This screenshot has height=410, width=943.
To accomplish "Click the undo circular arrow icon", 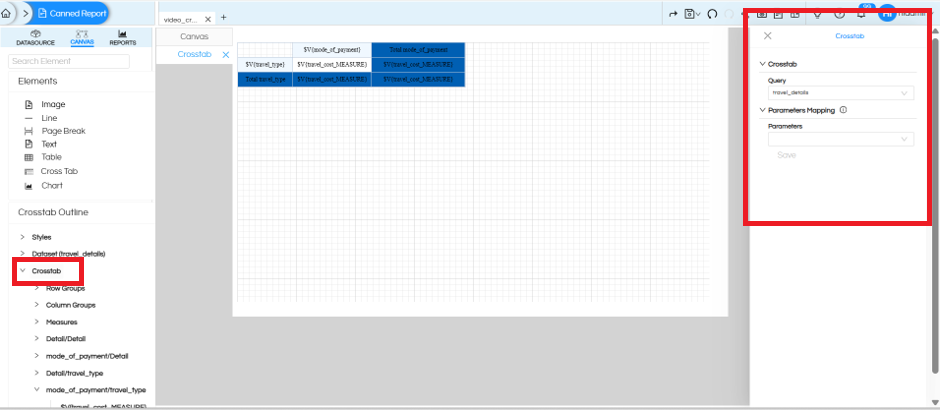I will click(712, 14).
